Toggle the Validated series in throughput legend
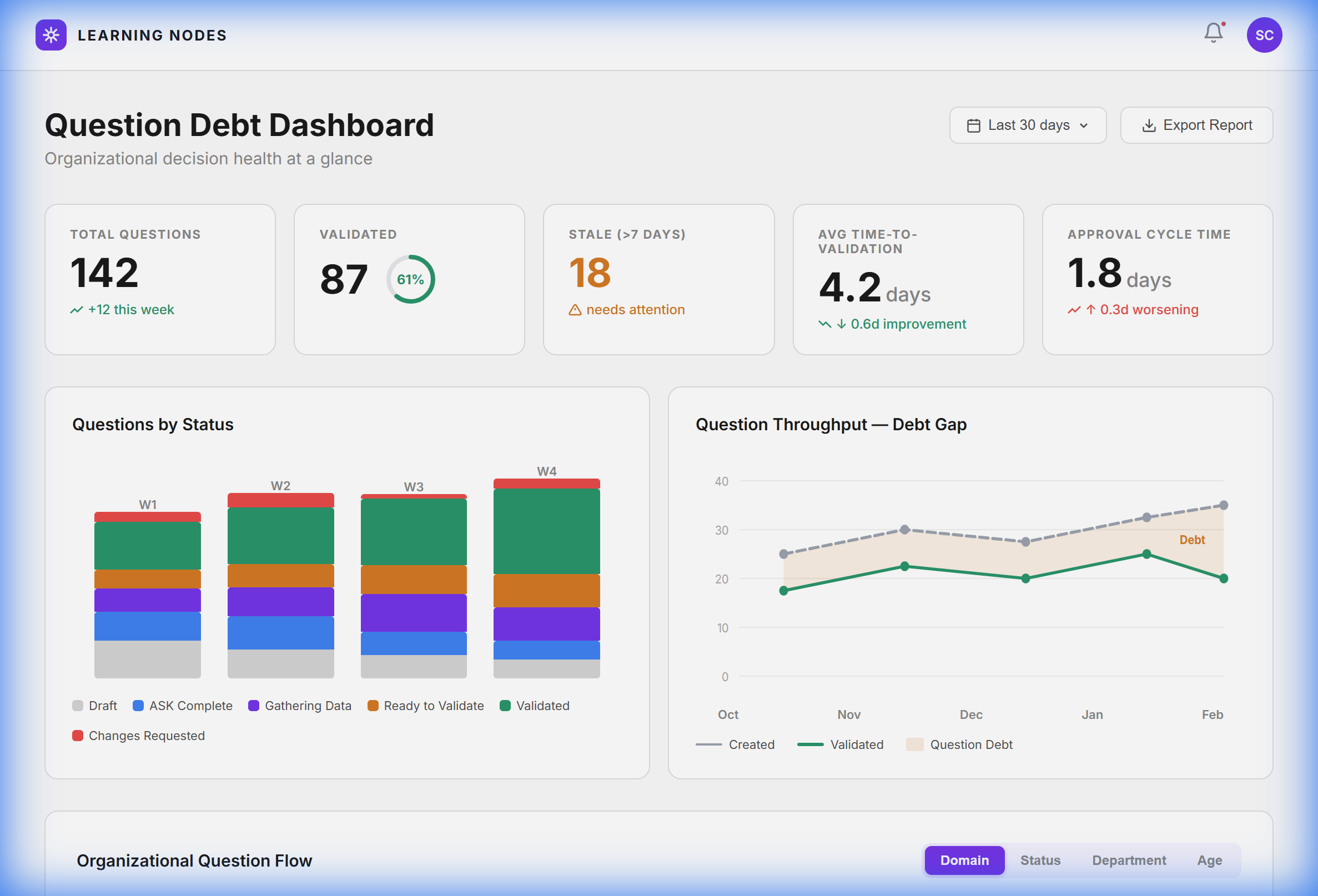 pos(841,744)
